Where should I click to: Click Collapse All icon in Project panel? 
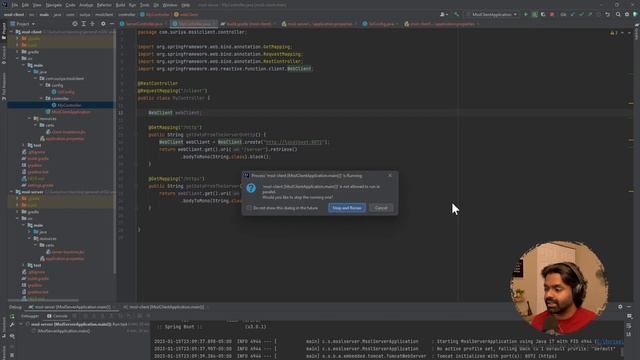93,24
